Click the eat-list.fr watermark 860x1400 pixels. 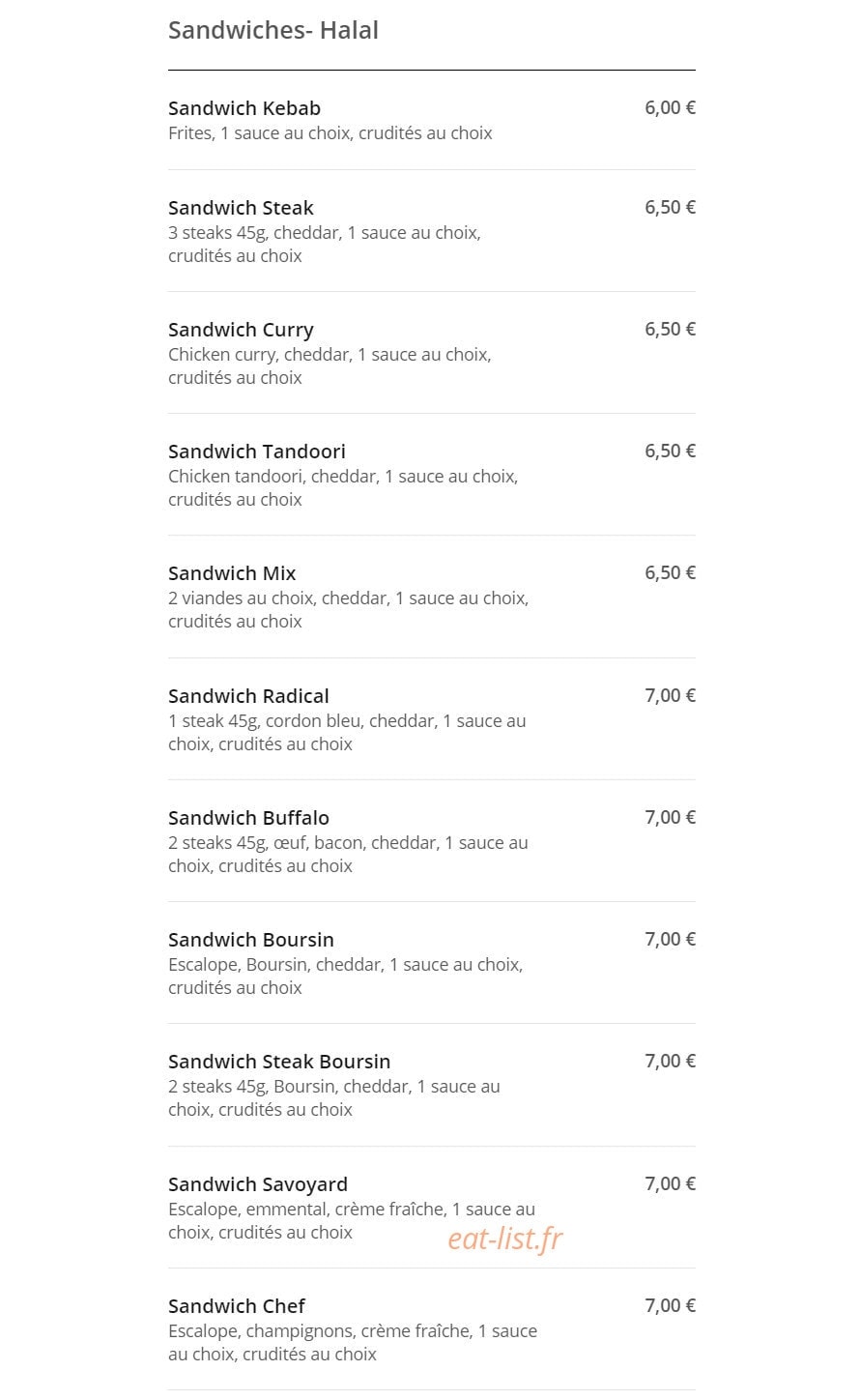(x=504, y=1239)
